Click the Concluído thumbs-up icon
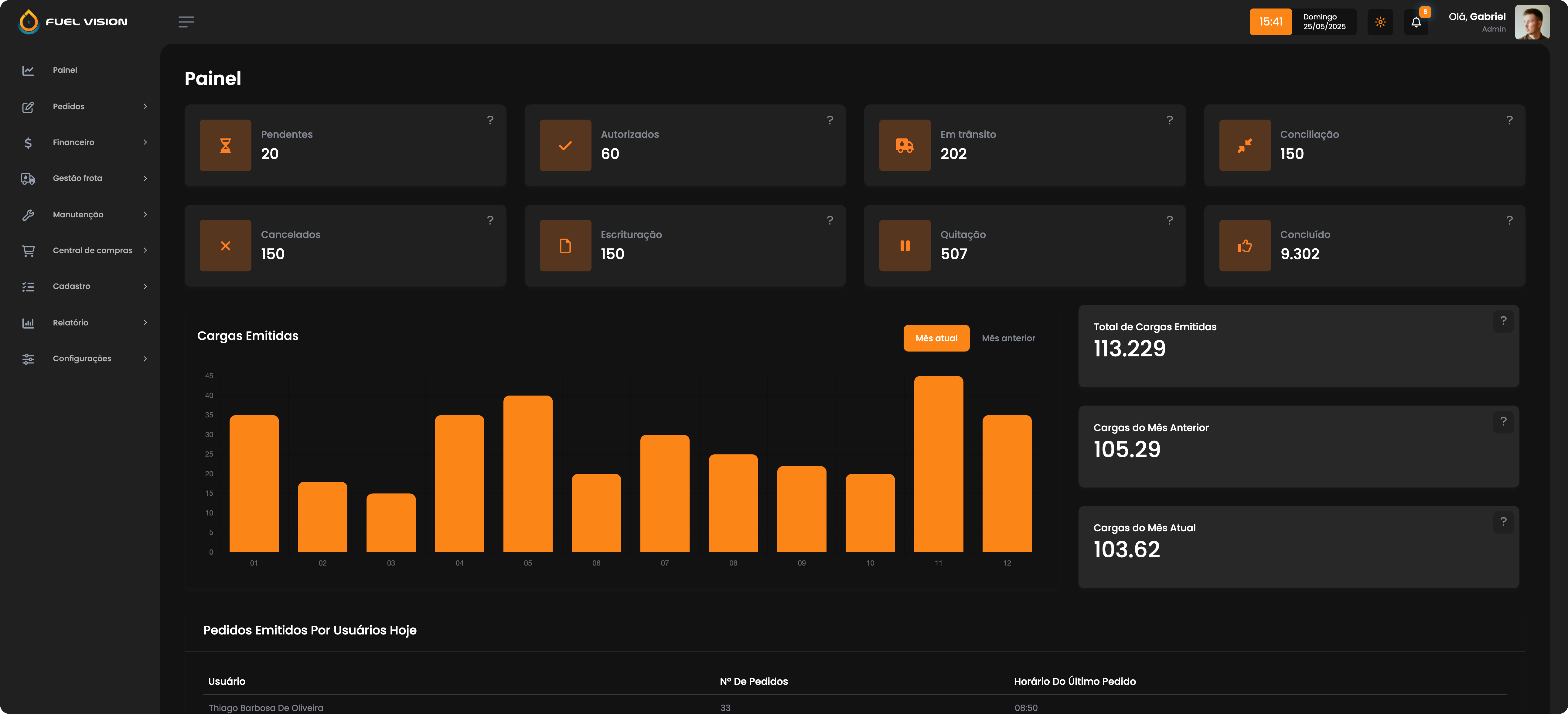 [x=1244, y=246]
